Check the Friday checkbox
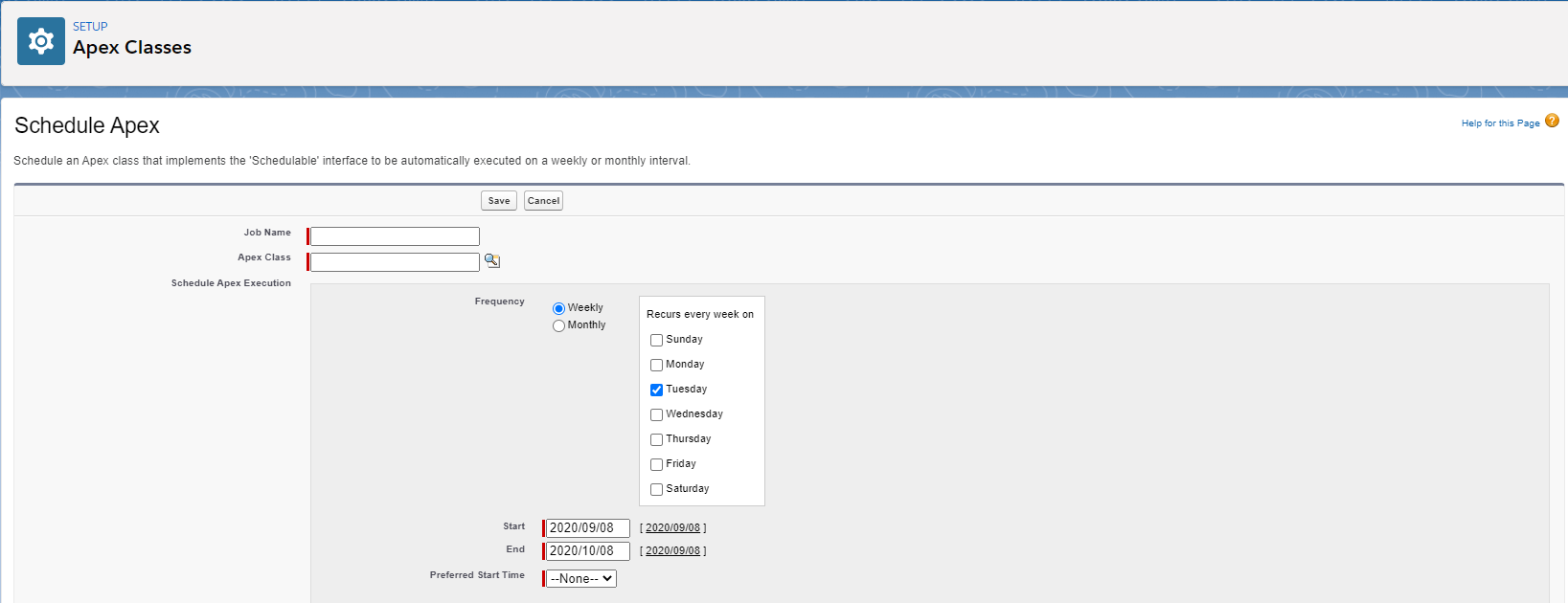1568x603 pixels. click(x=656, y=464)
